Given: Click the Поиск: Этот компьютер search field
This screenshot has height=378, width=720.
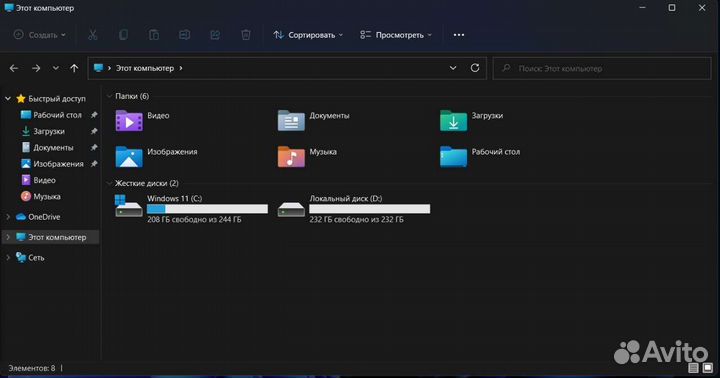Looking at the screenshot, I should 602,68.
